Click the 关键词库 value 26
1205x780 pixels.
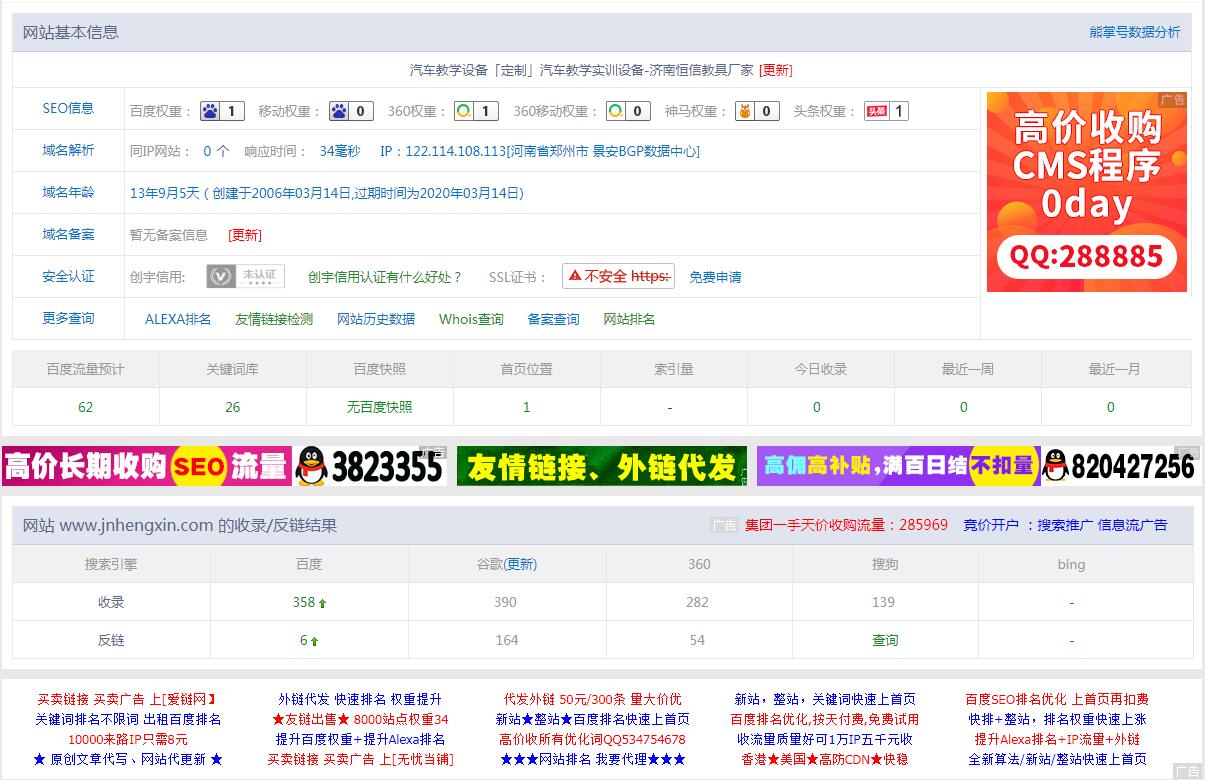coord(233,407)
